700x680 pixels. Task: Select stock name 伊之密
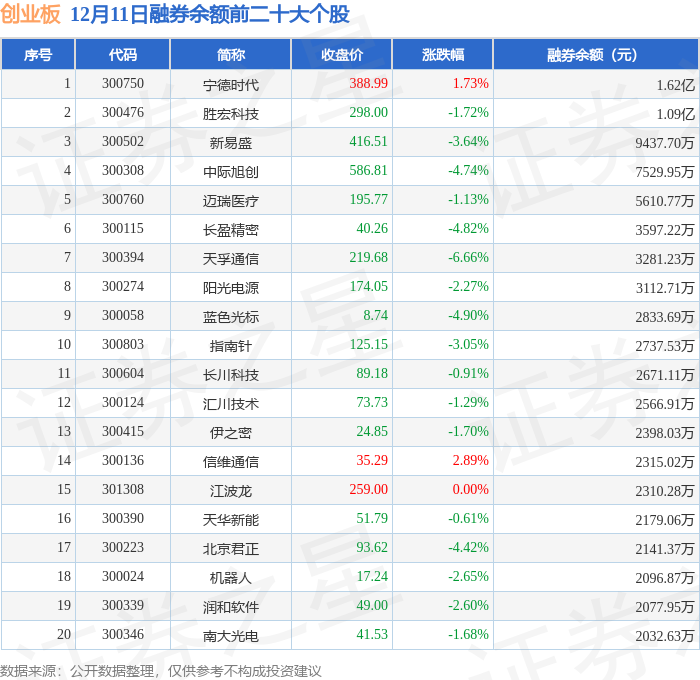click(231, 433)
